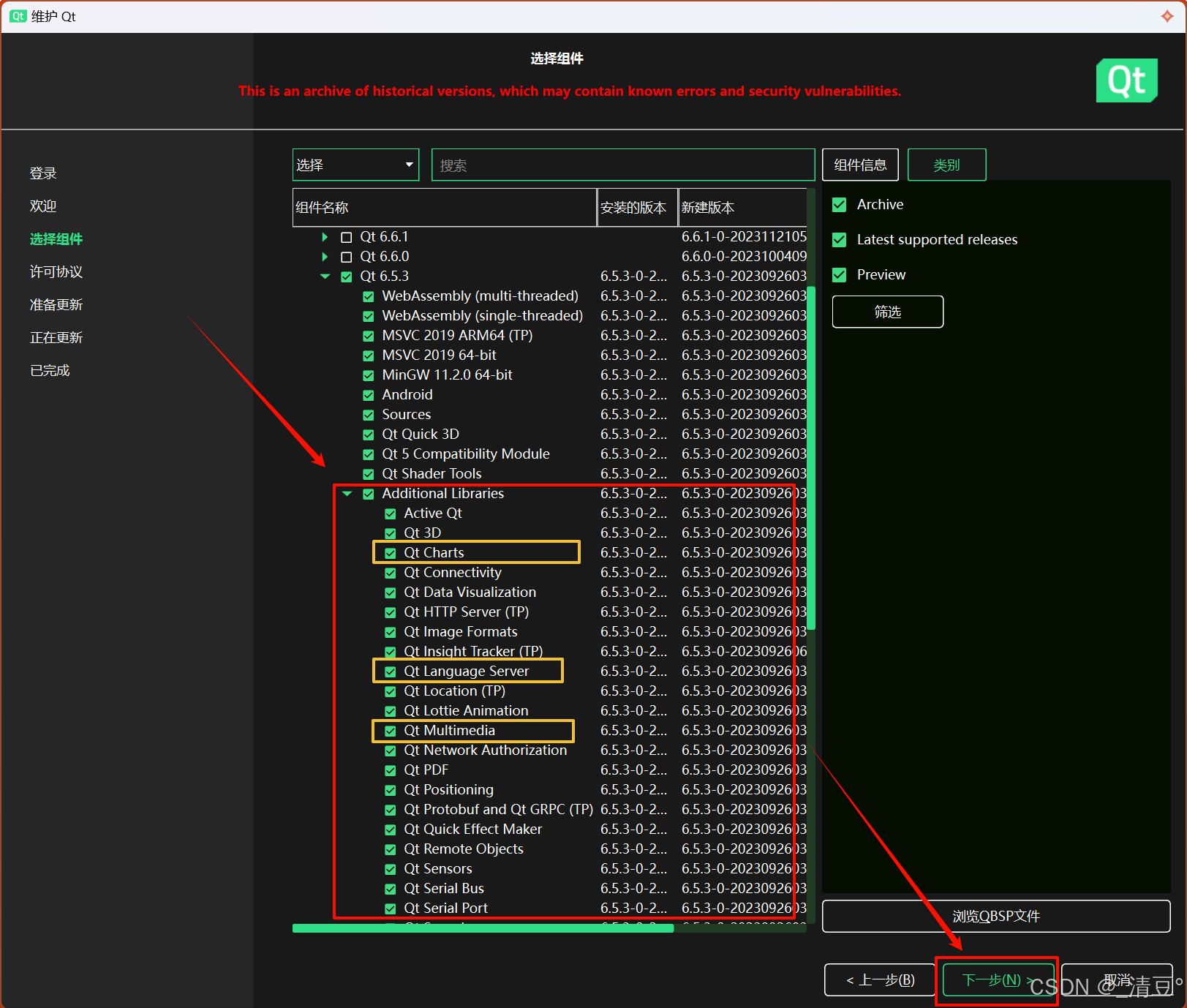Uncheck WebAssembly (multi-threaded) checkbox
This screenshot has width=1187, height=1008.
tap(369, 296)
